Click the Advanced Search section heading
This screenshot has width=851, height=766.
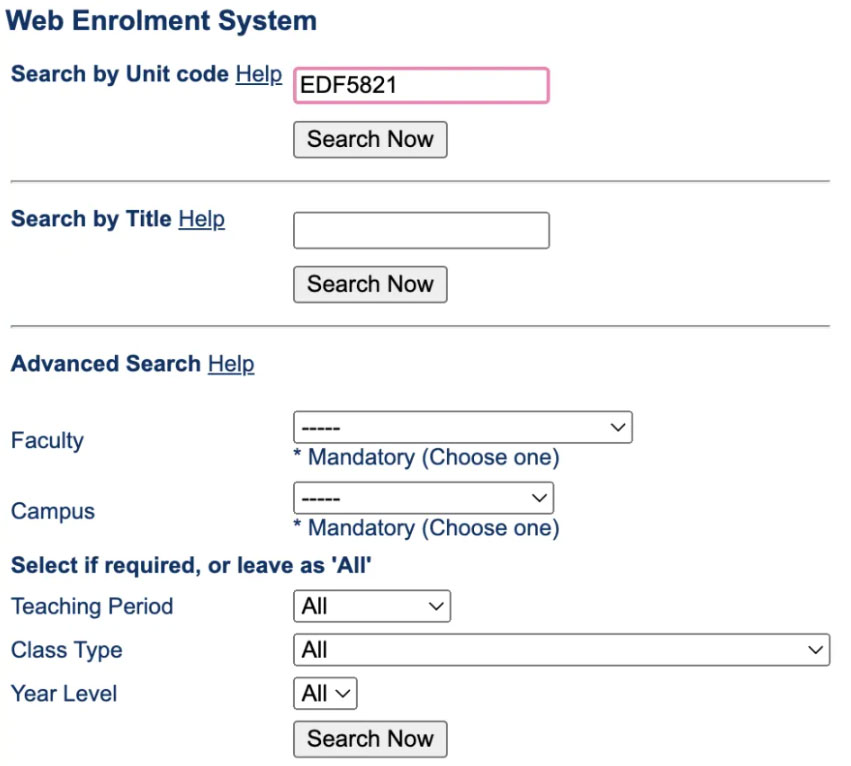[105, 364]
